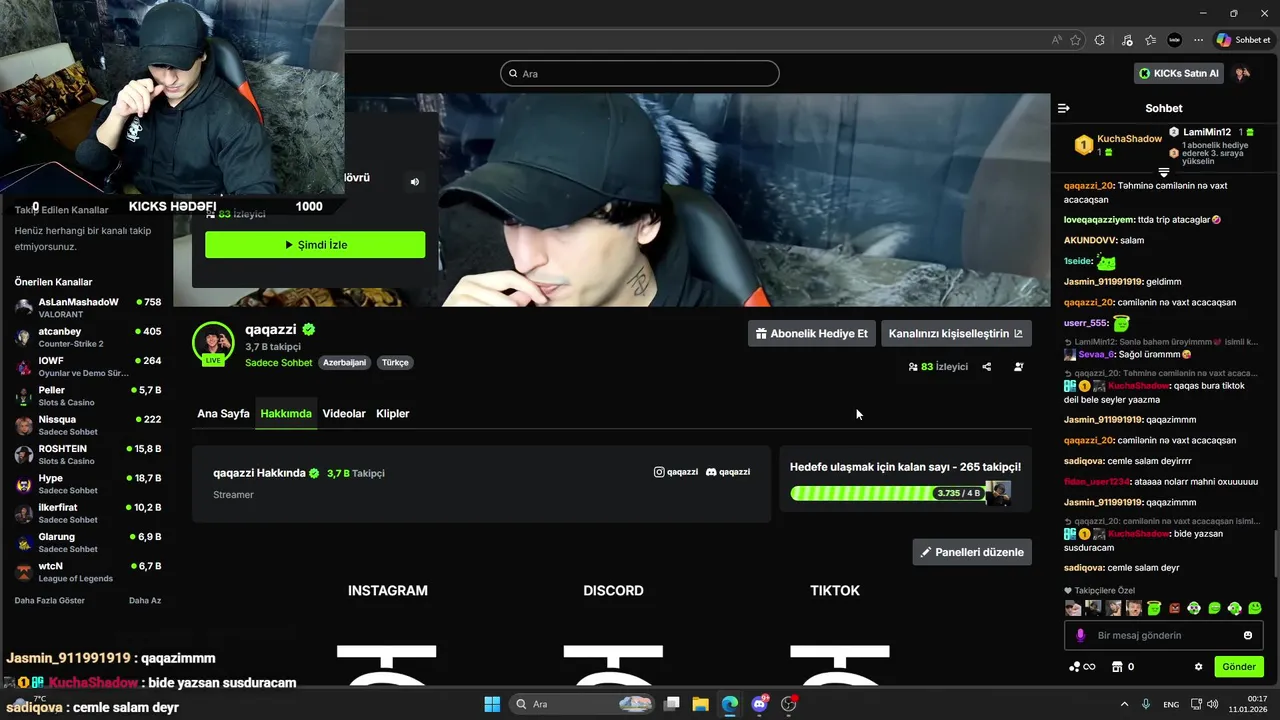Open Edge browser on taskbar

click(x=730, y=704)
